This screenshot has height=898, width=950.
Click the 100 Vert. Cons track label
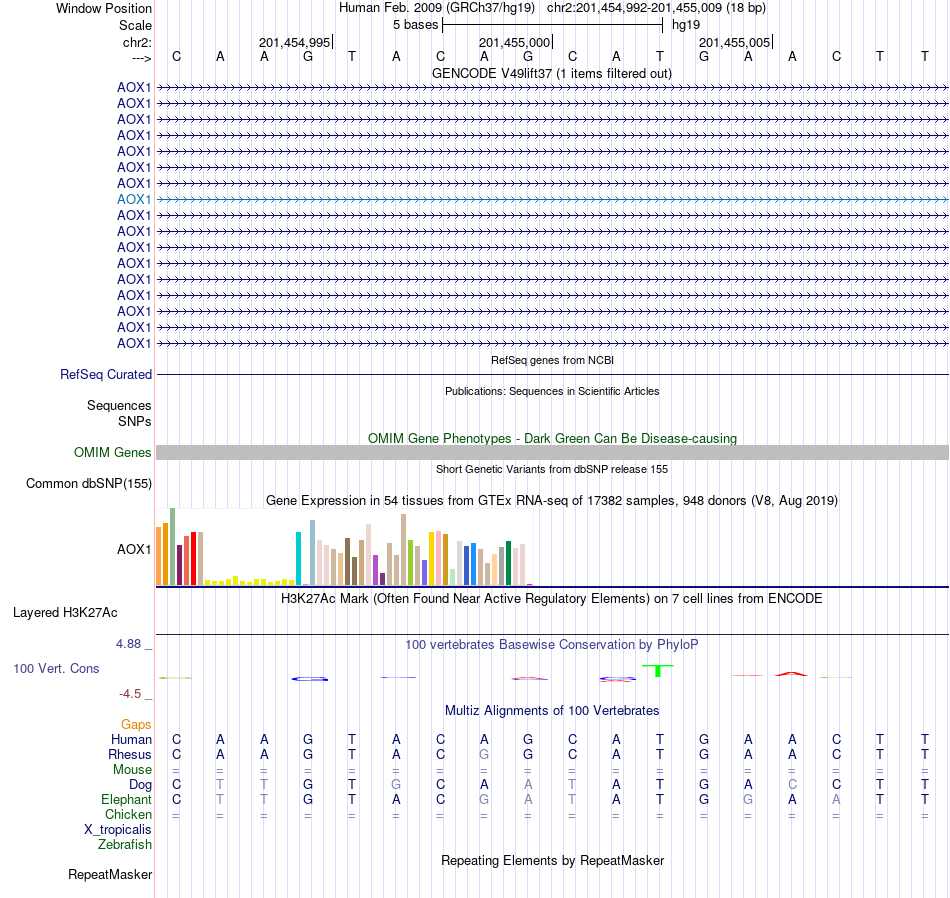pos(56,669)
